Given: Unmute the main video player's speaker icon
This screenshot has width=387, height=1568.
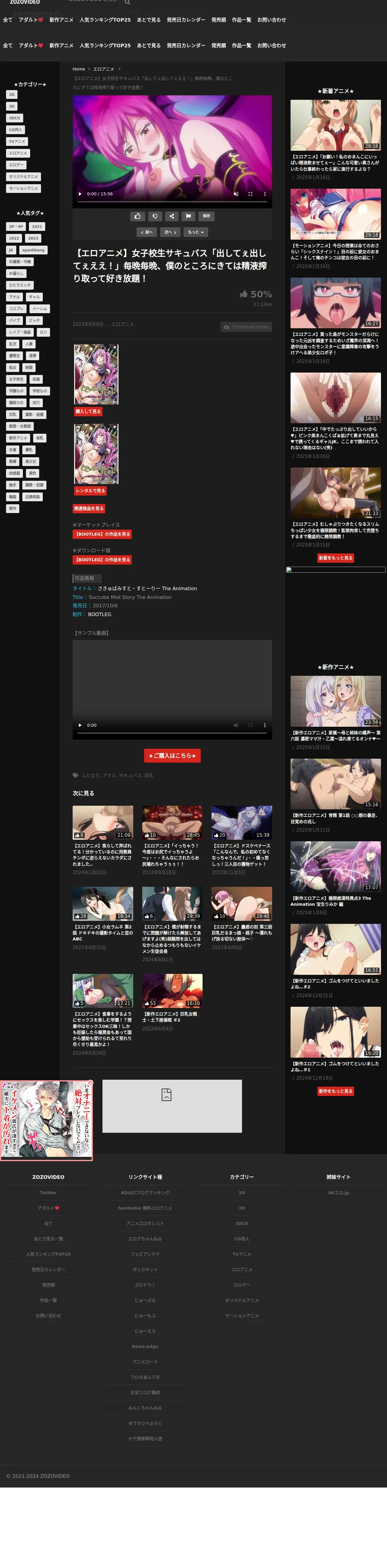Looking at the screenshot, I should tap(235, 194).
